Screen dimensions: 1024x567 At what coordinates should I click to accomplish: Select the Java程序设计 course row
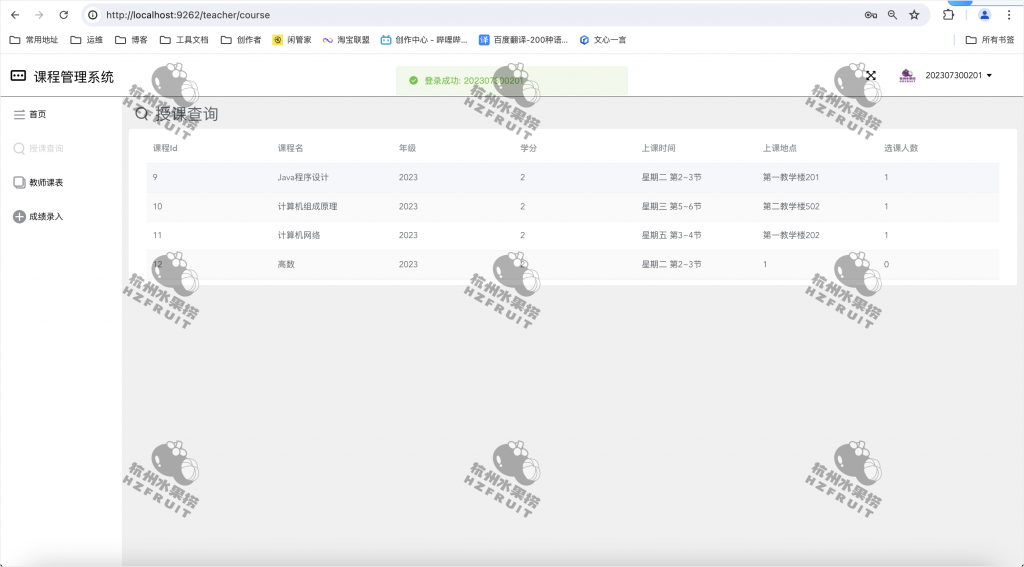tap(573, 177)
